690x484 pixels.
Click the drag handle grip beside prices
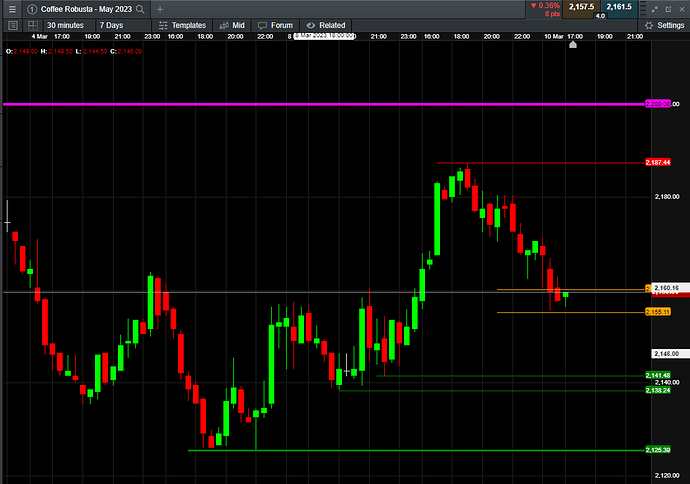643,9
